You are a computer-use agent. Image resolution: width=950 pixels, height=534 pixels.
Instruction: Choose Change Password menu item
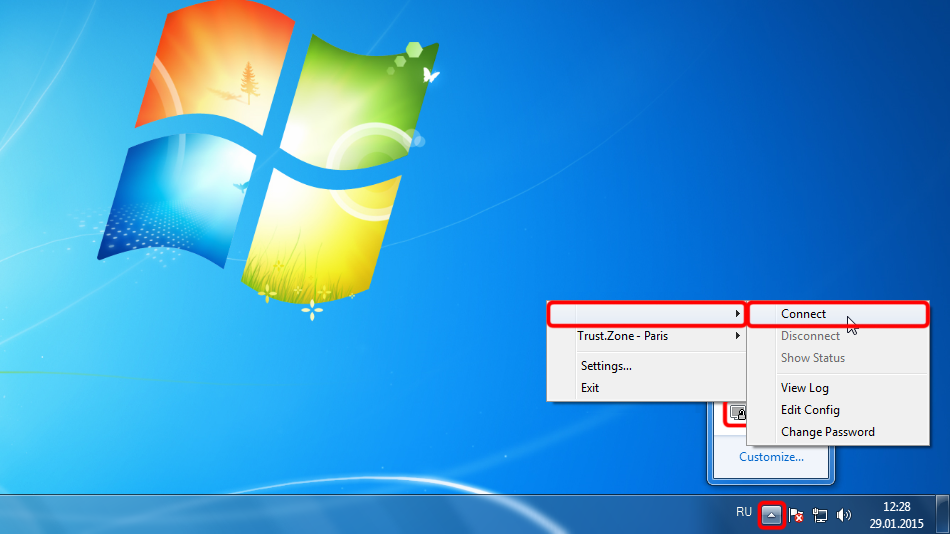pyautogui.click(x=827, y=432)
